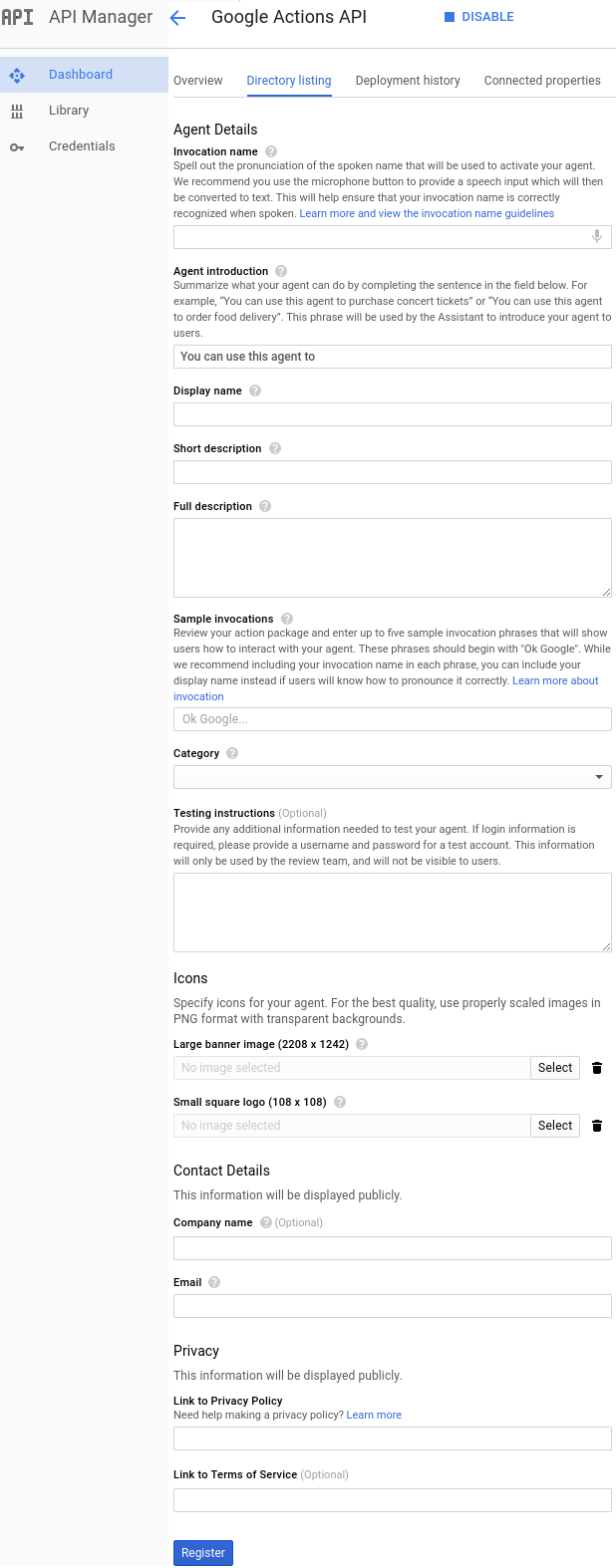Viewport: 616px width, 1568px height.
Task: Click the API Manager title text
Action: click(x=101, y=17)
